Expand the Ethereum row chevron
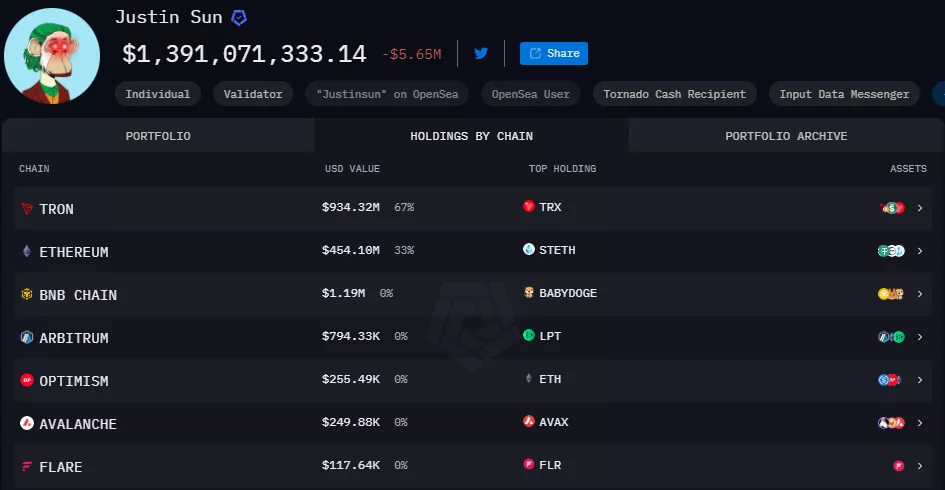 [920, 251]
